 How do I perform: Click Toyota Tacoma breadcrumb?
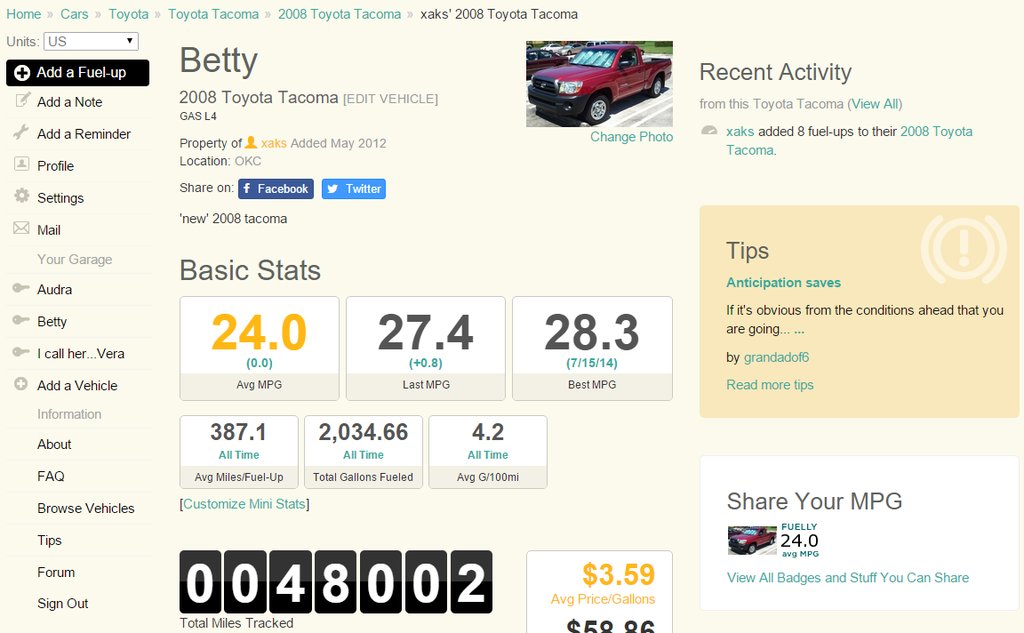point(214,14)
